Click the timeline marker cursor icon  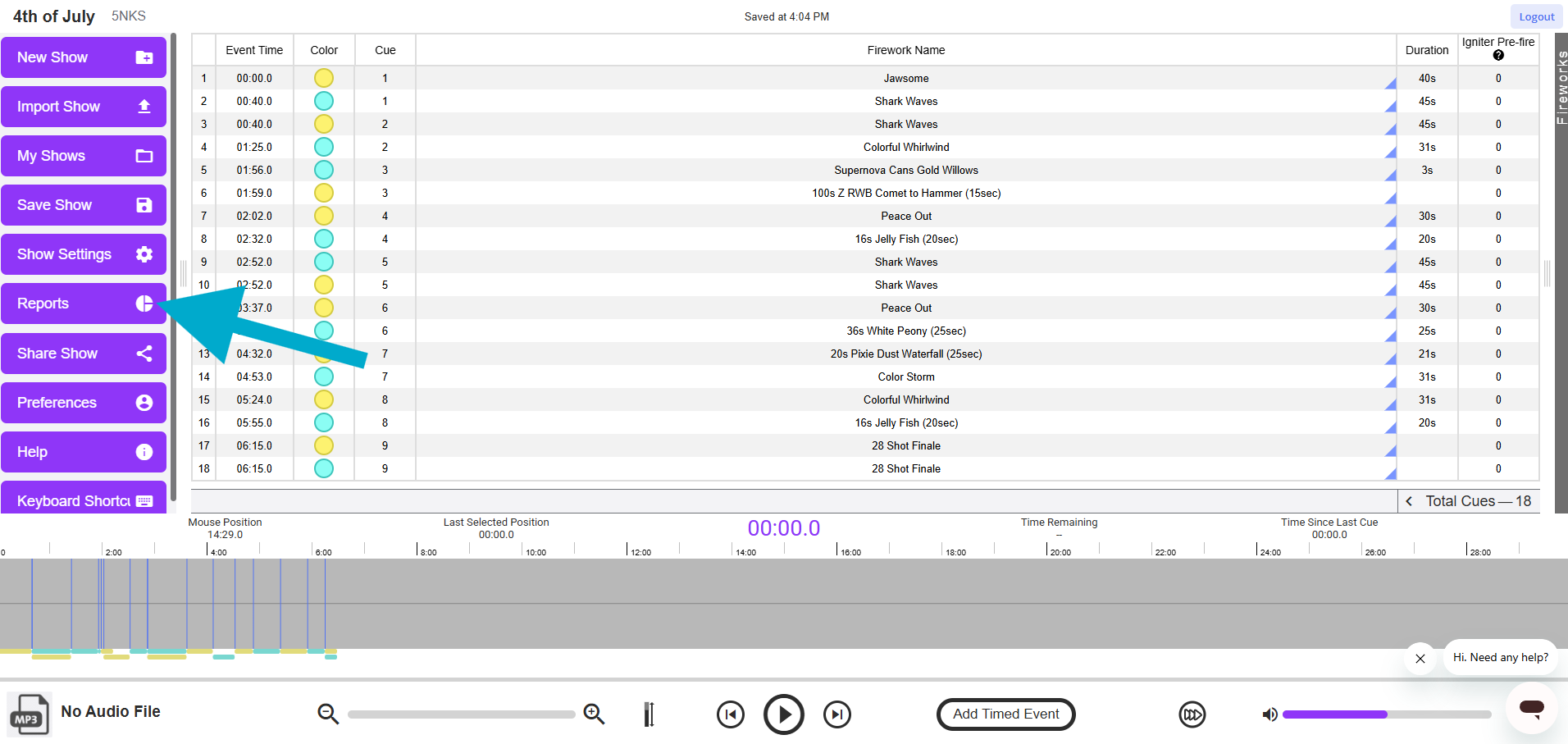coord(649,714)
